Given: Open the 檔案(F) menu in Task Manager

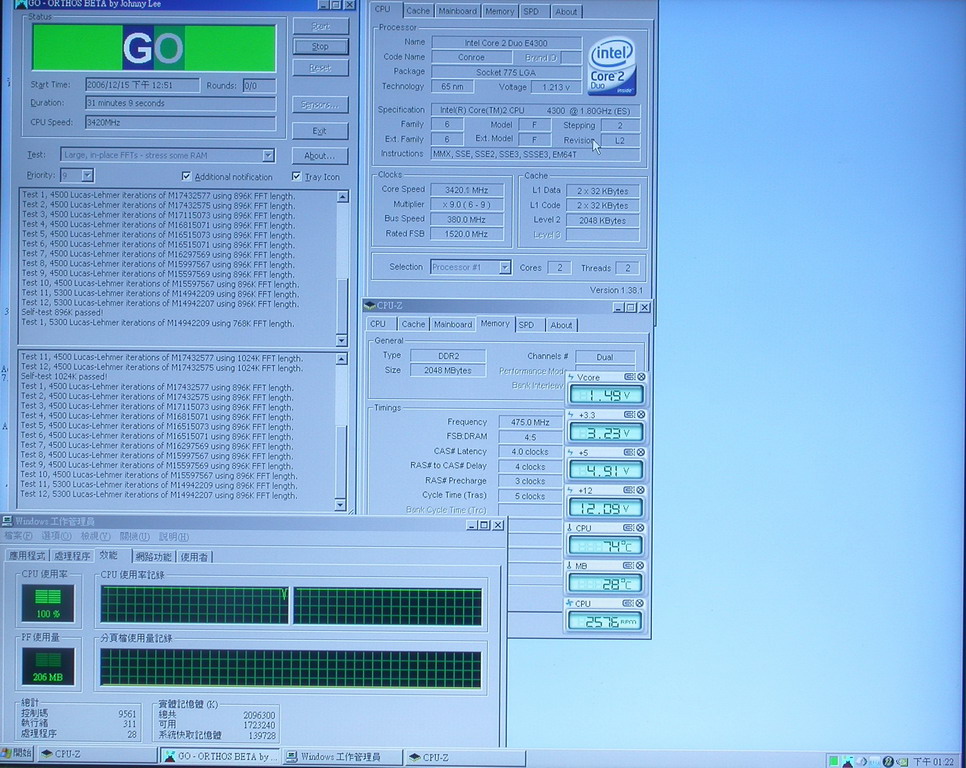Looking at the screenshot, I should tap(19, 536).
